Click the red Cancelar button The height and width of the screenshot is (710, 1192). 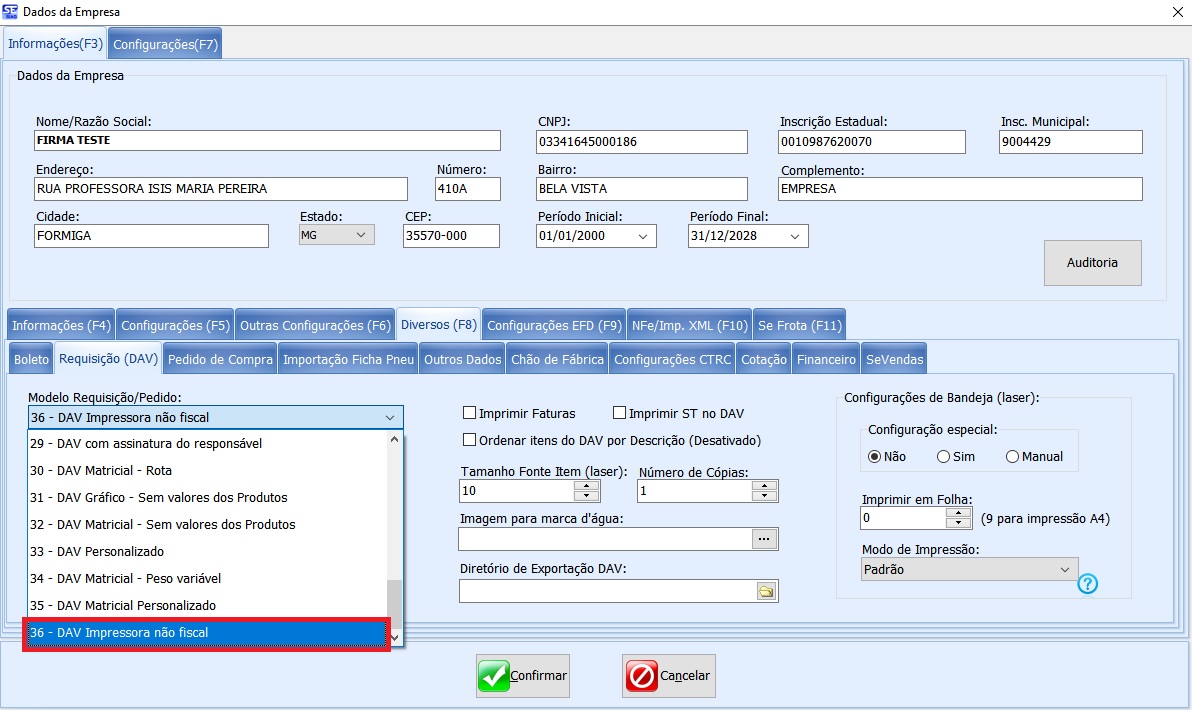pyautogui.click(x=669, y=676)
